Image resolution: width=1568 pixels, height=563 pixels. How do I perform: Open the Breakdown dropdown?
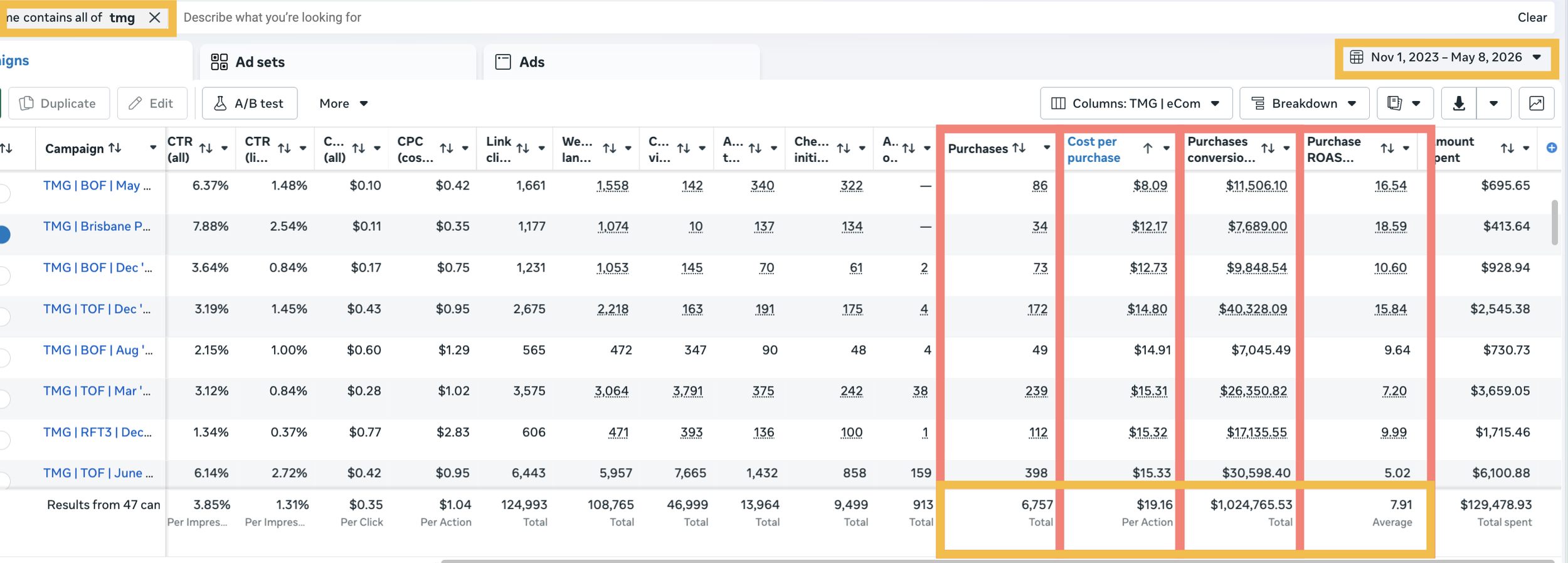[x=1305, y=104]
